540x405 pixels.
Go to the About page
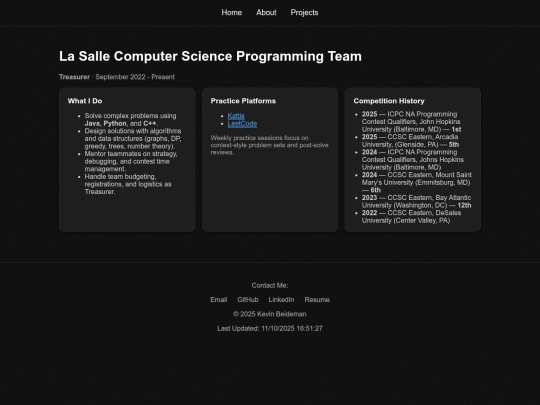pos(266,13)
